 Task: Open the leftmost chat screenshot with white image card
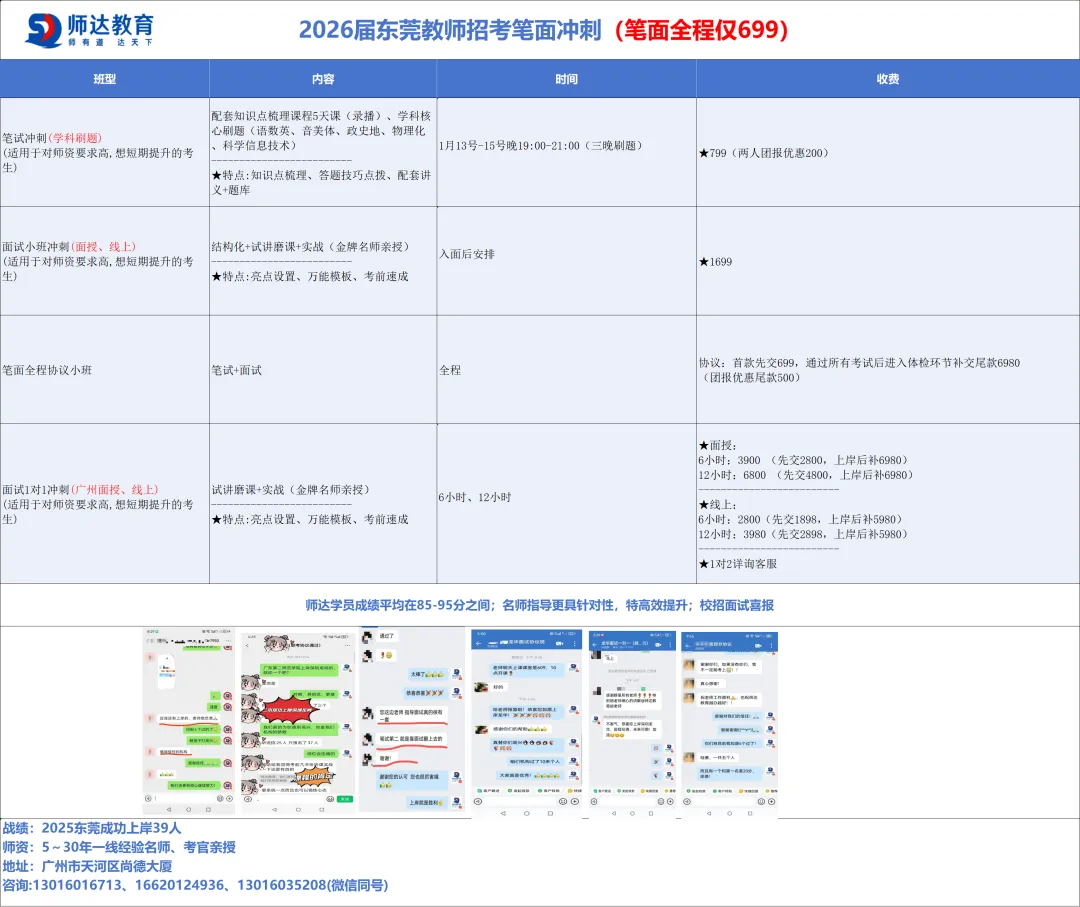tap(189, 721)
